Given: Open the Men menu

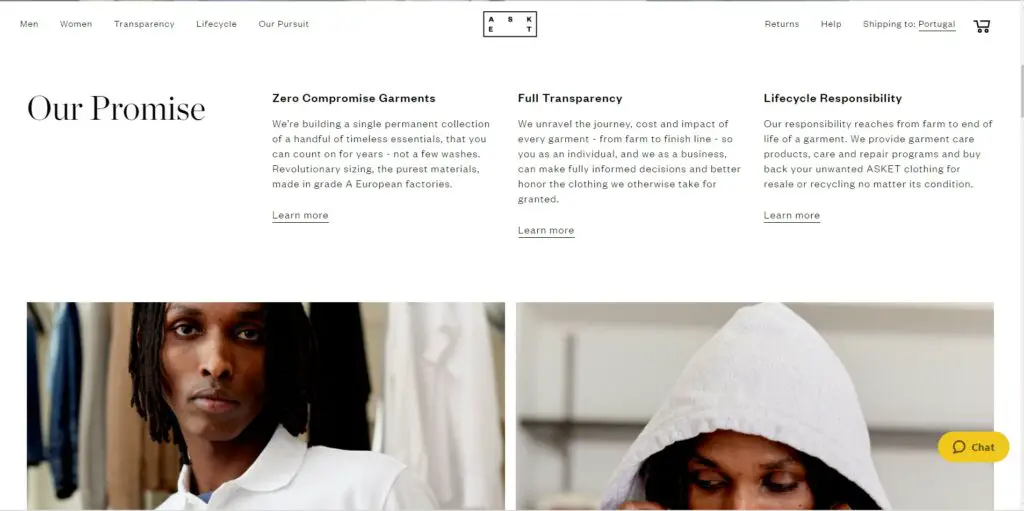Looking at the screenshot, I should click(29, 24).
